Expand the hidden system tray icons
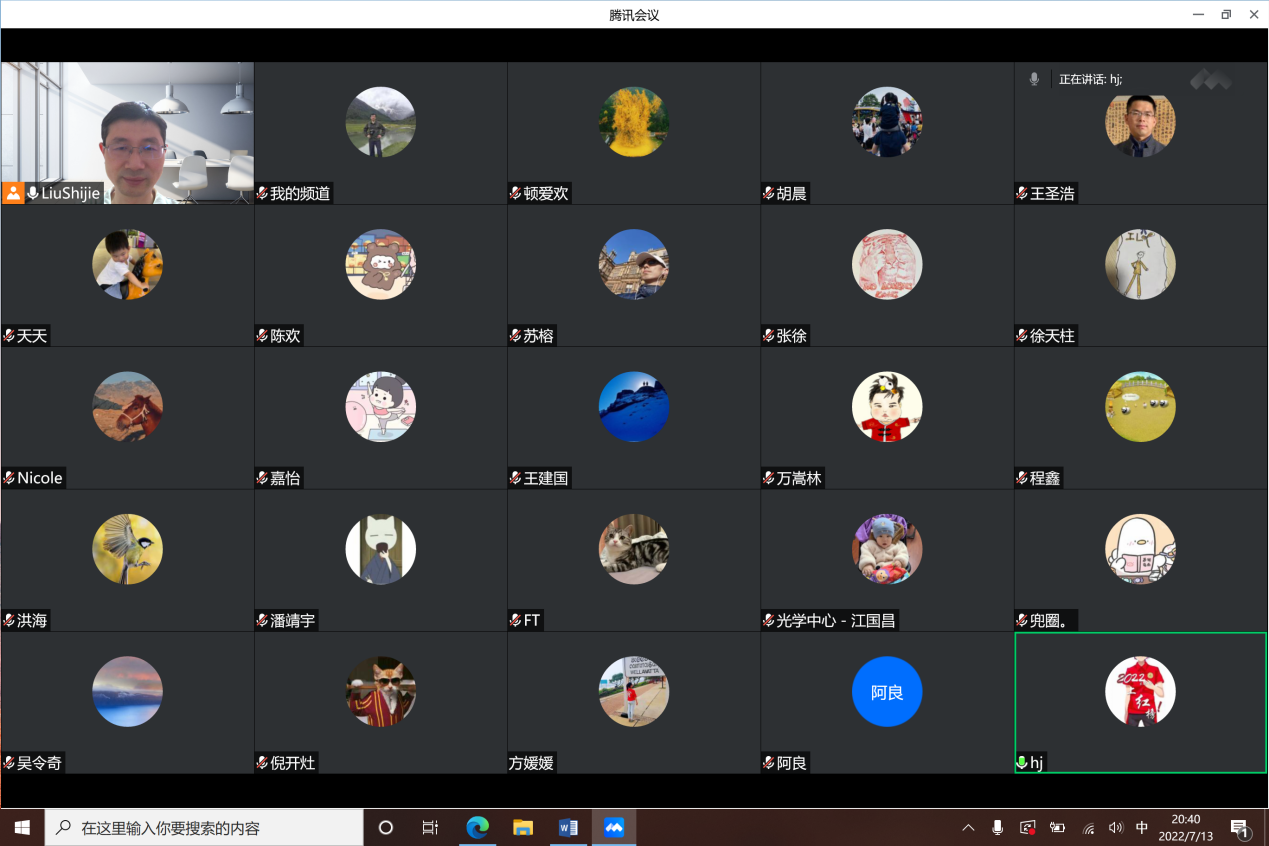Image resolution: width=1269 pixels, height=846 pixels. click(968, 828)
